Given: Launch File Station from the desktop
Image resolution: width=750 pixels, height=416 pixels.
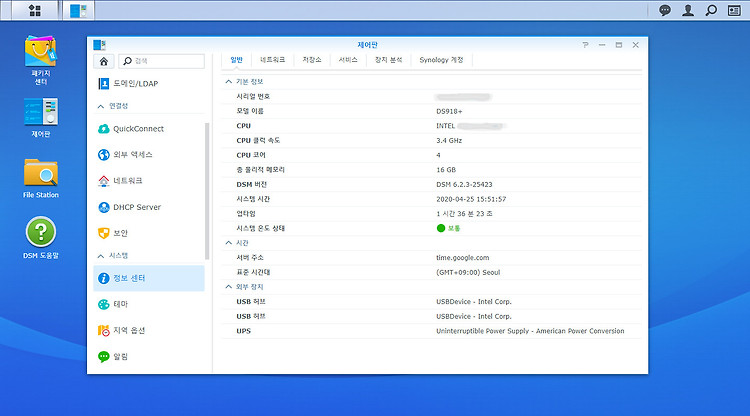Looking at the screenshot, I should 41,178.
